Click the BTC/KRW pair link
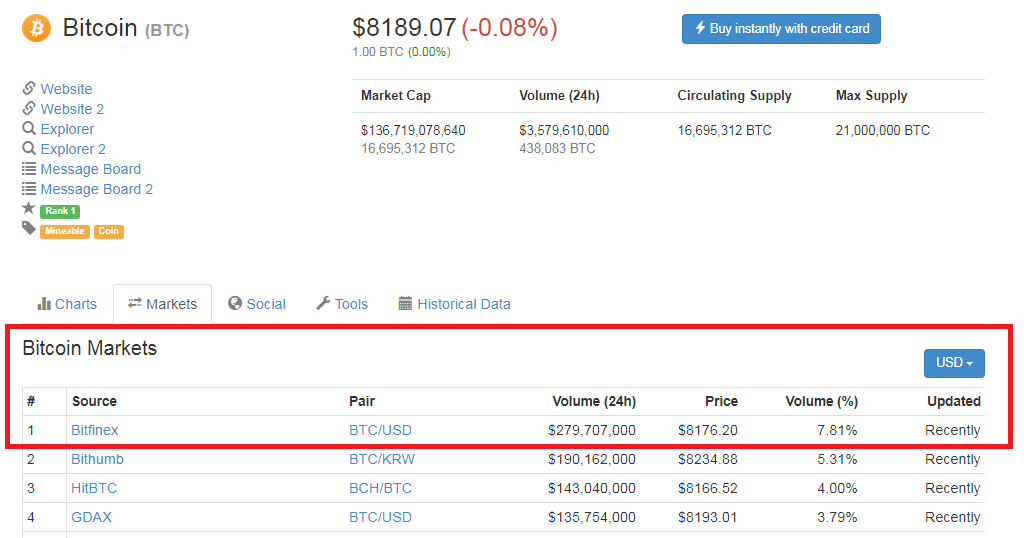1024x538 pixels. pyautogui.click(x=382, y=459)
